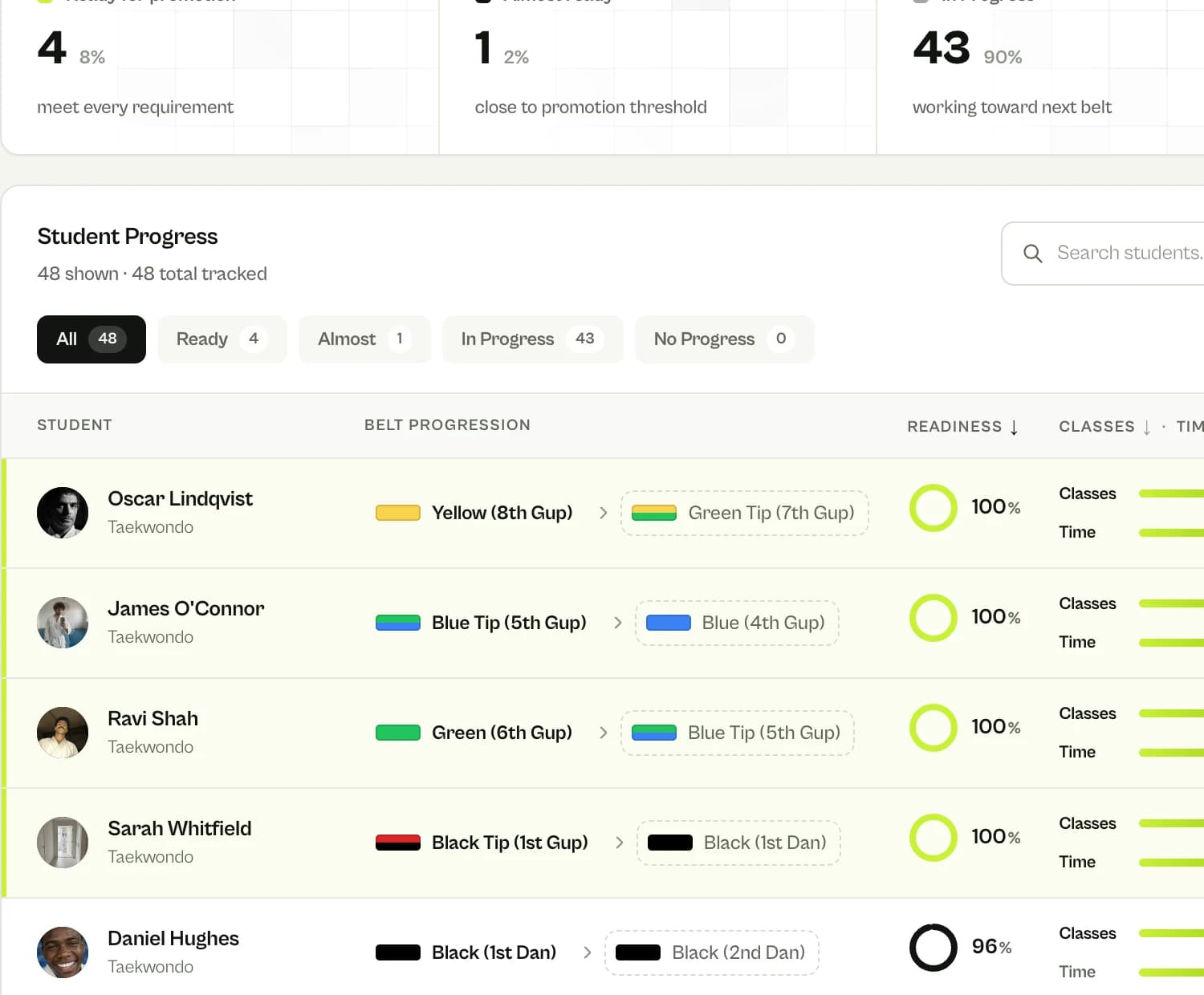Switch to the Ready filter tab
Viewport: 1204px width, 995px height.
(222, 339)
